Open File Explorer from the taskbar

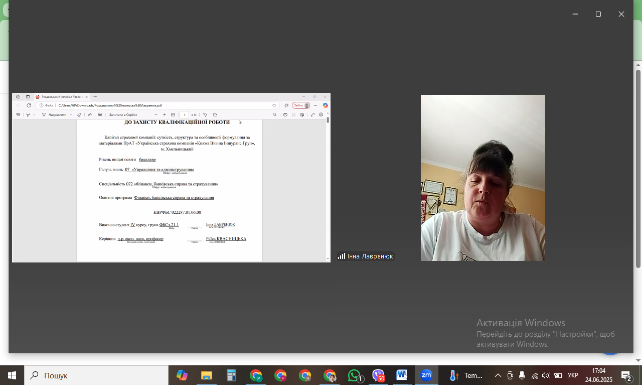(x=206, y=375)
